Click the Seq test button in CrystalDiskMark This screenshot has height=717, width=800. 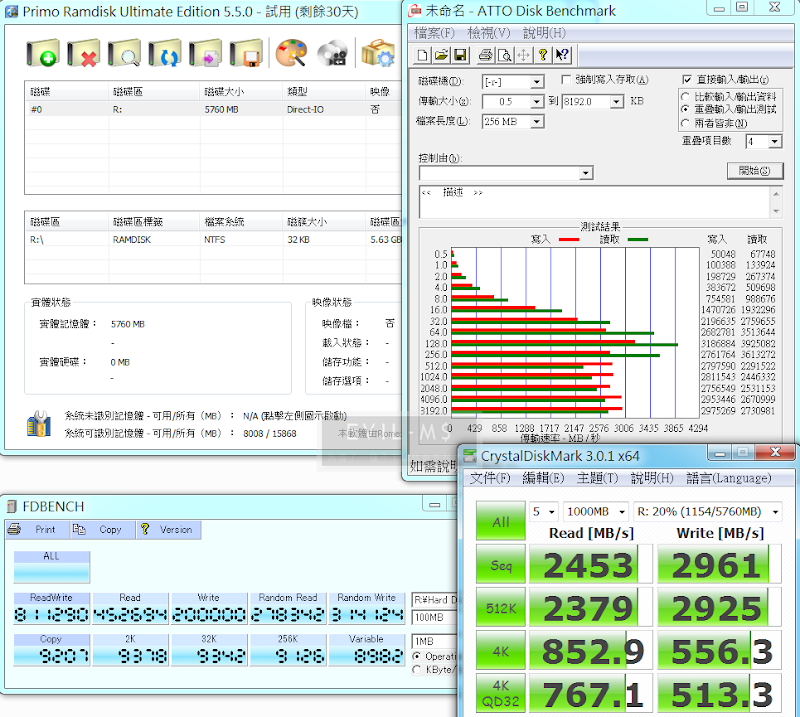point(501,564)
